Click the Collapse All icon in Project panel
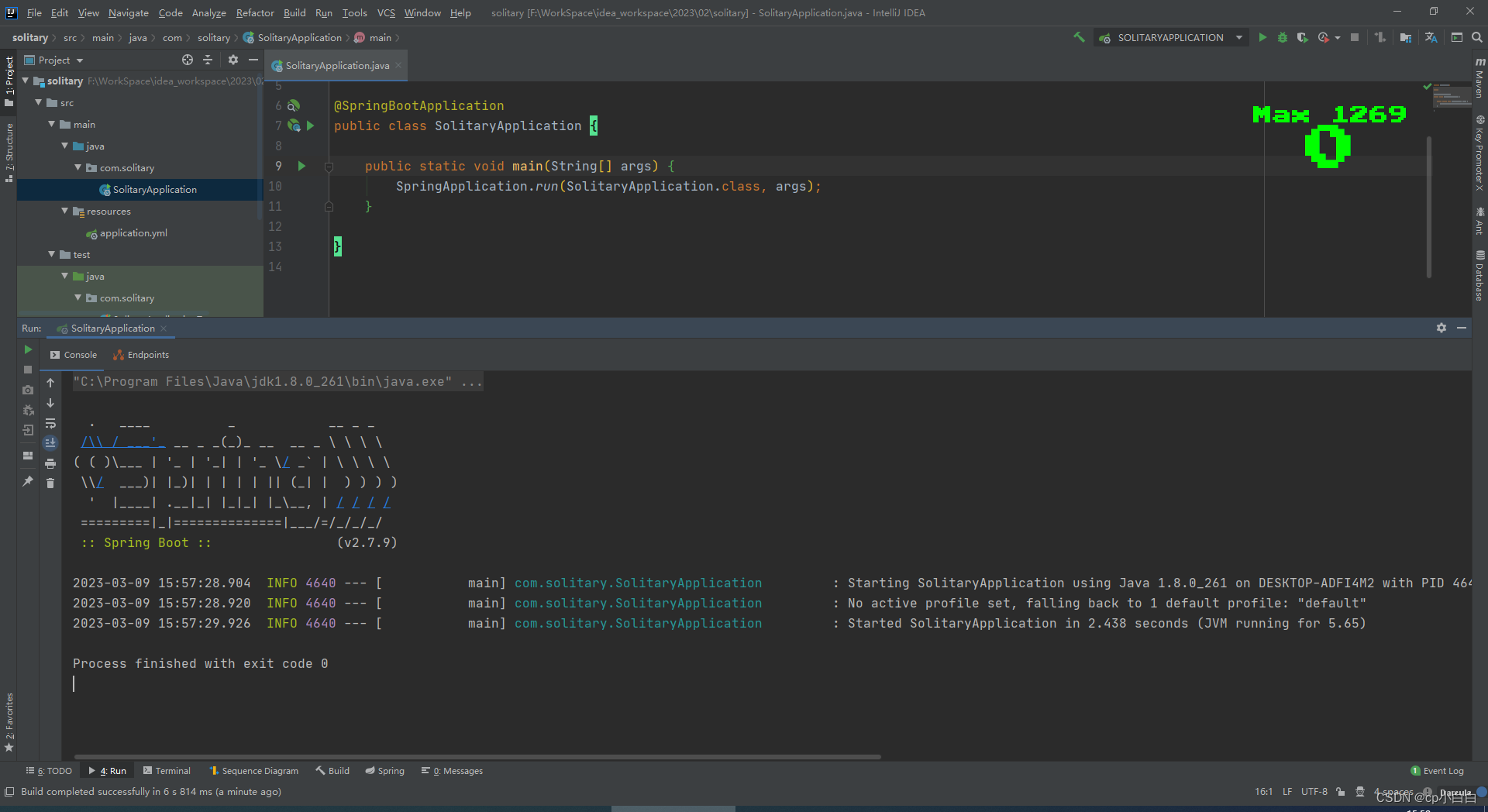1488x812 pixels. [208, 60]
